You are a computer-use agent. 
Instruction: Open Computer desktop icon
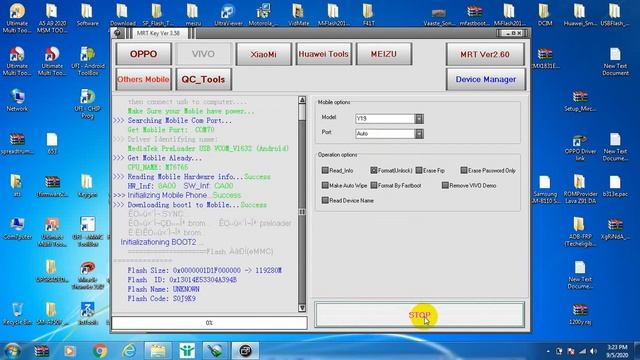click(x=17, y=228)
